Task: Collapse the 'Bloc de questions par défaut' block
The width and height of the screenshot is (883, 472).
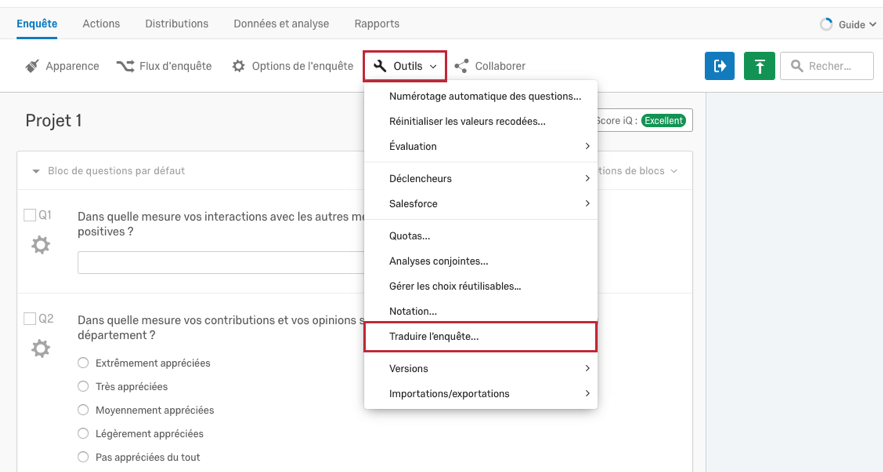Action: click(x=37, y=171)
